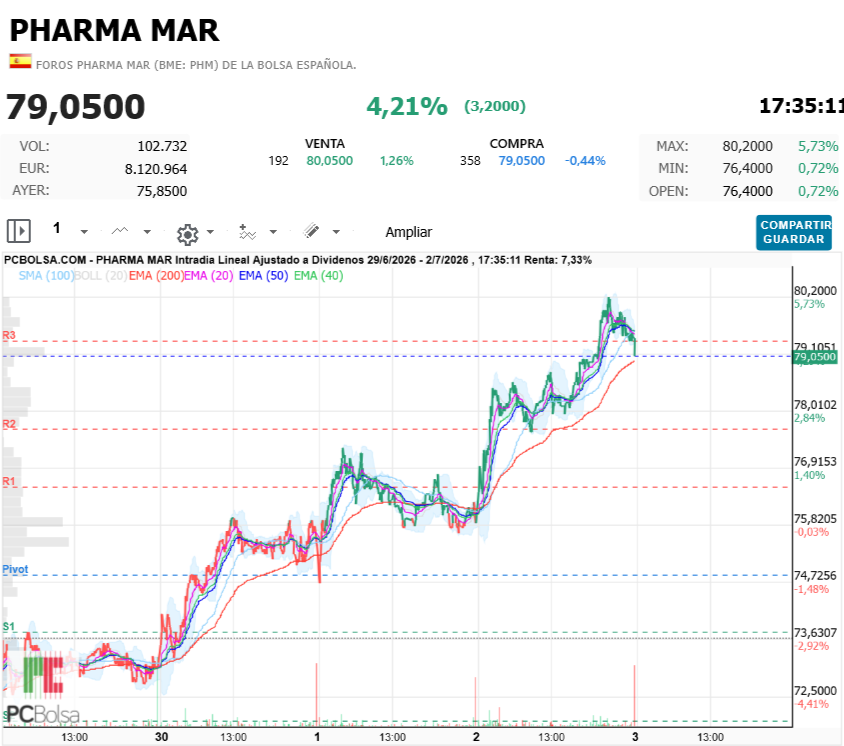Click the S1 support label
Image resolution: width=844 pixels, height=746 pixels.
click(x=9, y=627)
